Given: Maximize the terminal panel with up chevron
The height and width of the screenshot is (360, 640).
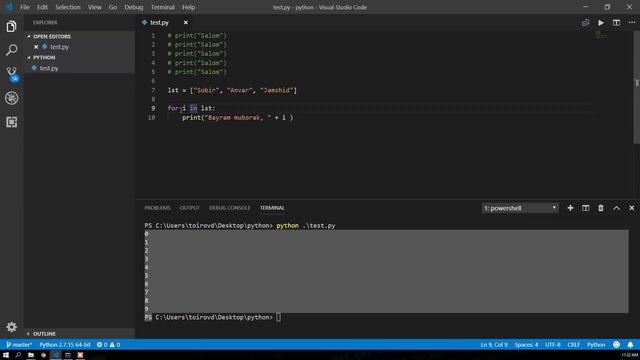Looking at the screenshot, I should point(616,208).
